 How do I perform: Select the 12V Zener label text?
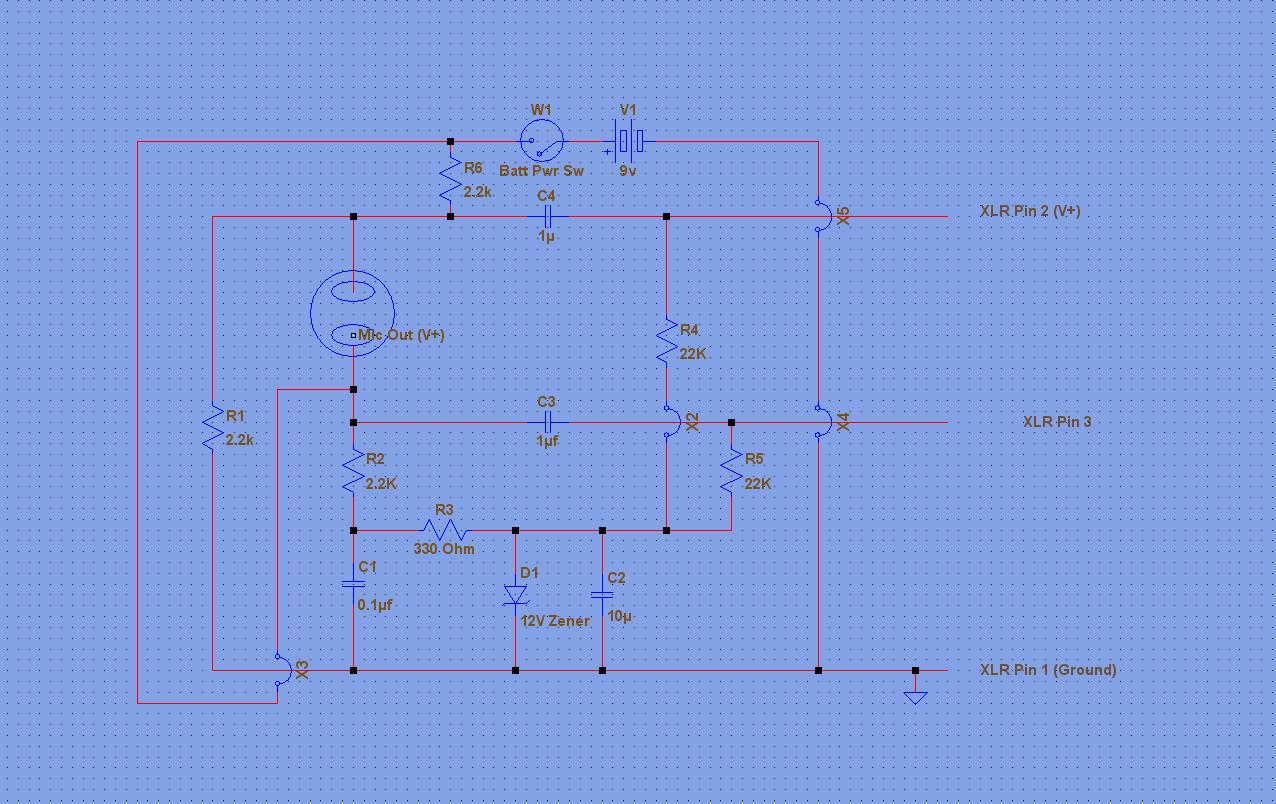coord(555,620)
